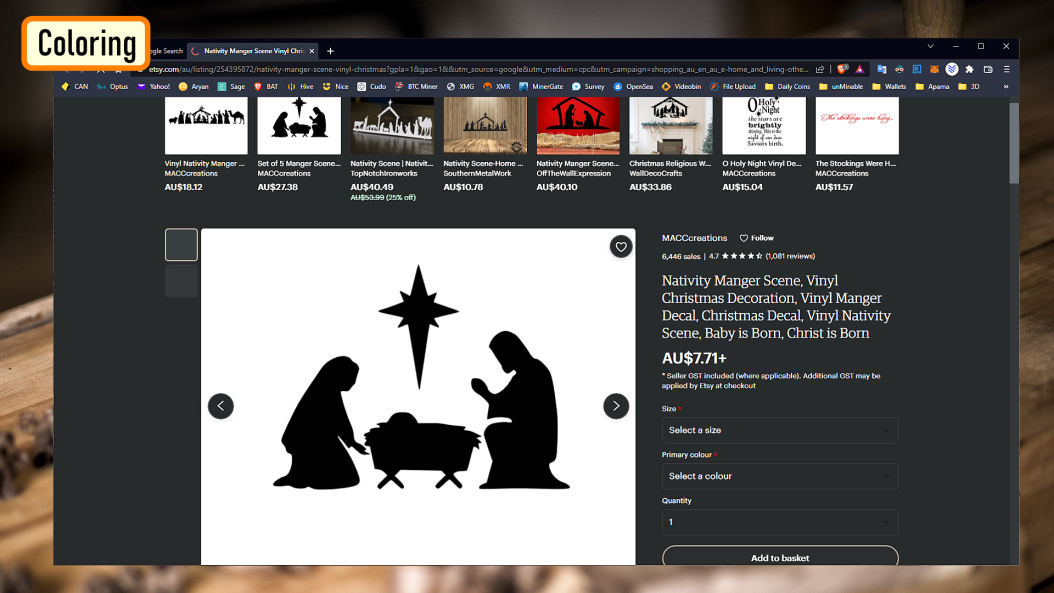Image resolution: width=1054 pixels, height=593 pixels.
Task: Open the Aryan bookmark
Action: point(193,87)
